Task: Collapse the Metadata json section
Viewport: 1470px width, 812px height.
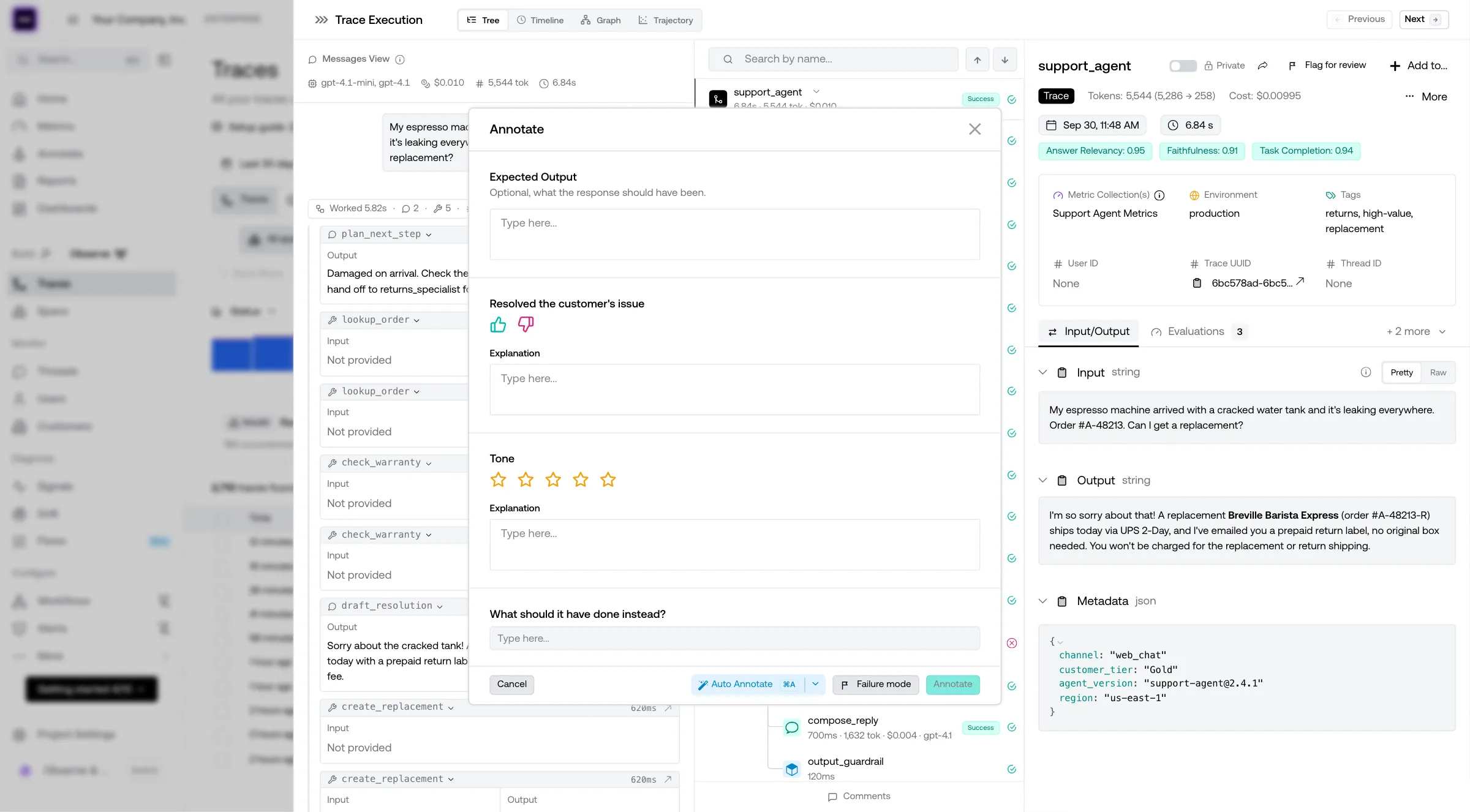Action: point(1042,601)
